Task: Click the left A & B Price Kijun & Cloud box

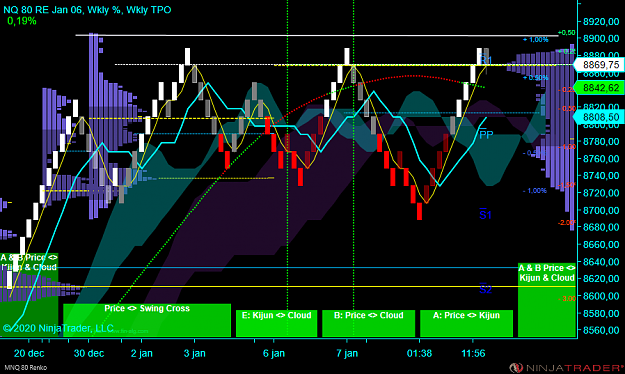Action: (29, 295)
